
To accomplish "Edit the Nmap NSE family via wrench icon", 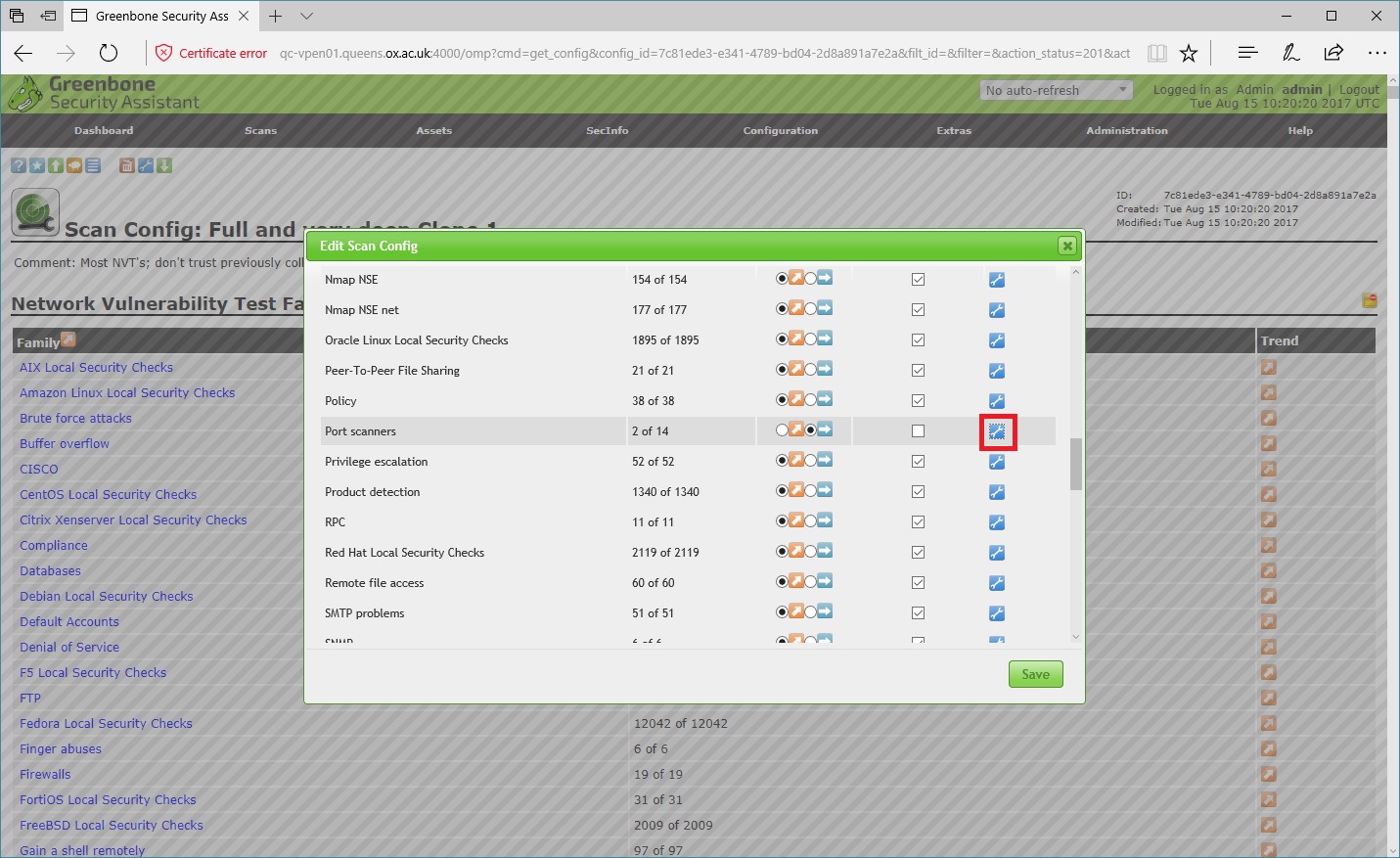I will tap(997, 280).
